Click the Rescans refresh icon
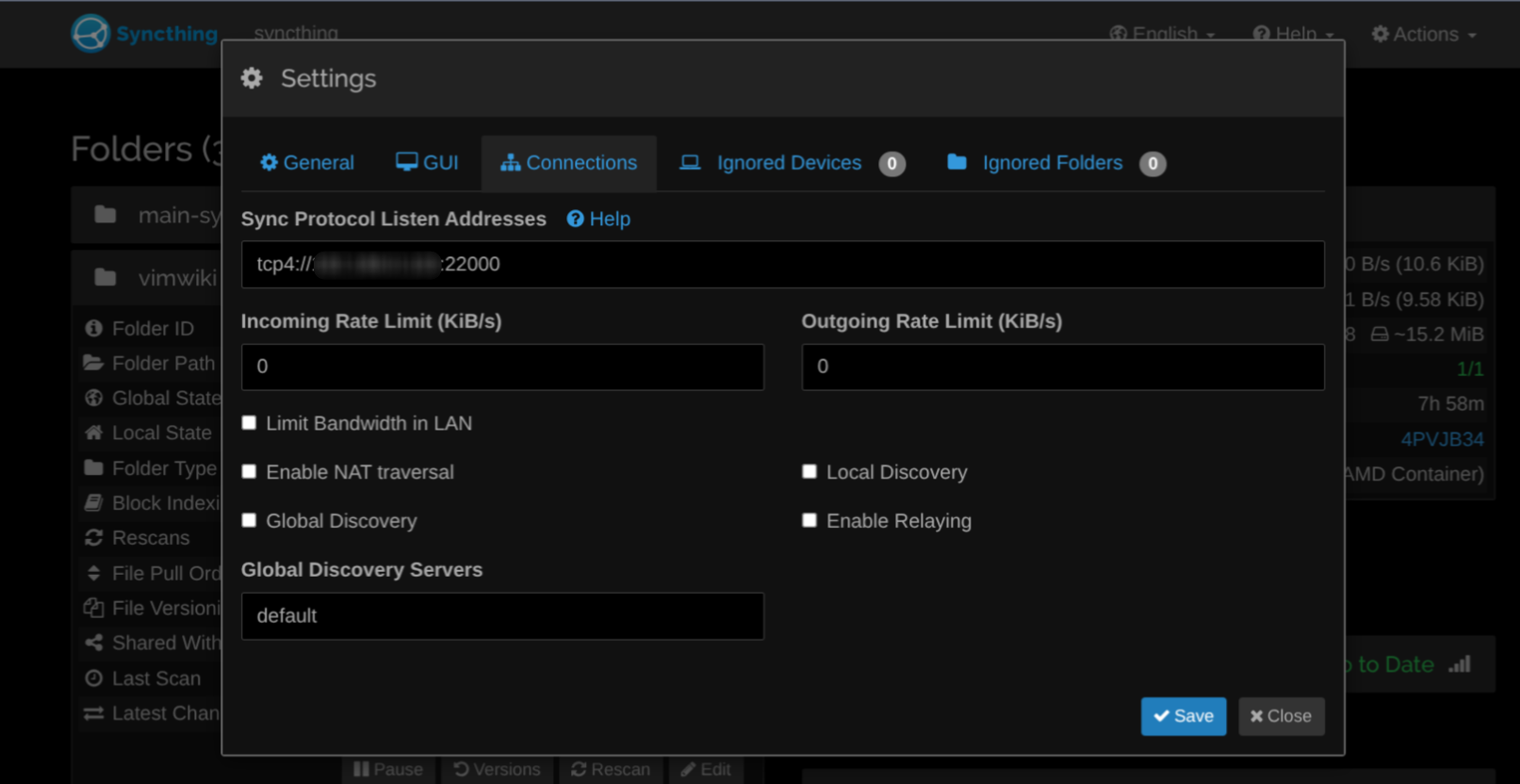1520x784 pixels. pos(93,537)
